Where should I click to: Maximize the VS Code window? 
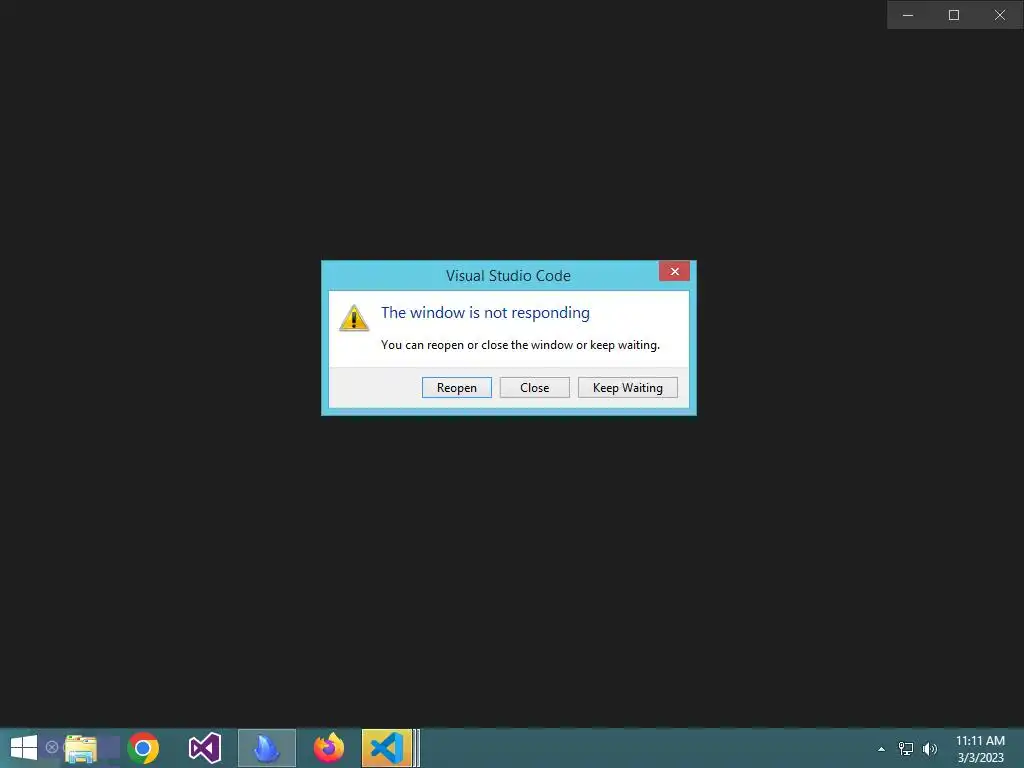953,14
